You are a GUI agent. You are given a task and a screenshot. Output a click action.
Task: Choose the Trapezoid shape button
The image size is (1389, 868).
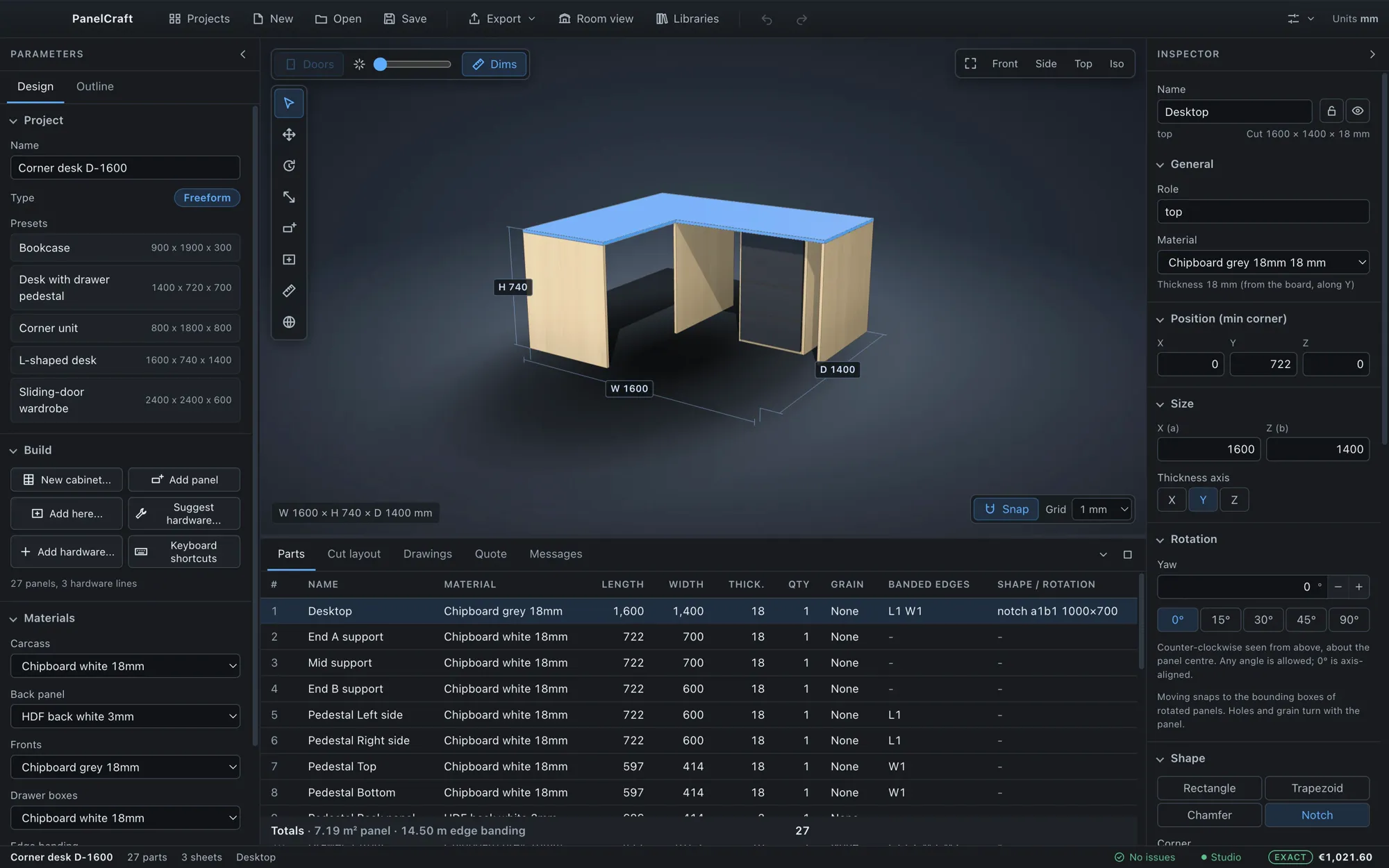tap(1317, 788)
